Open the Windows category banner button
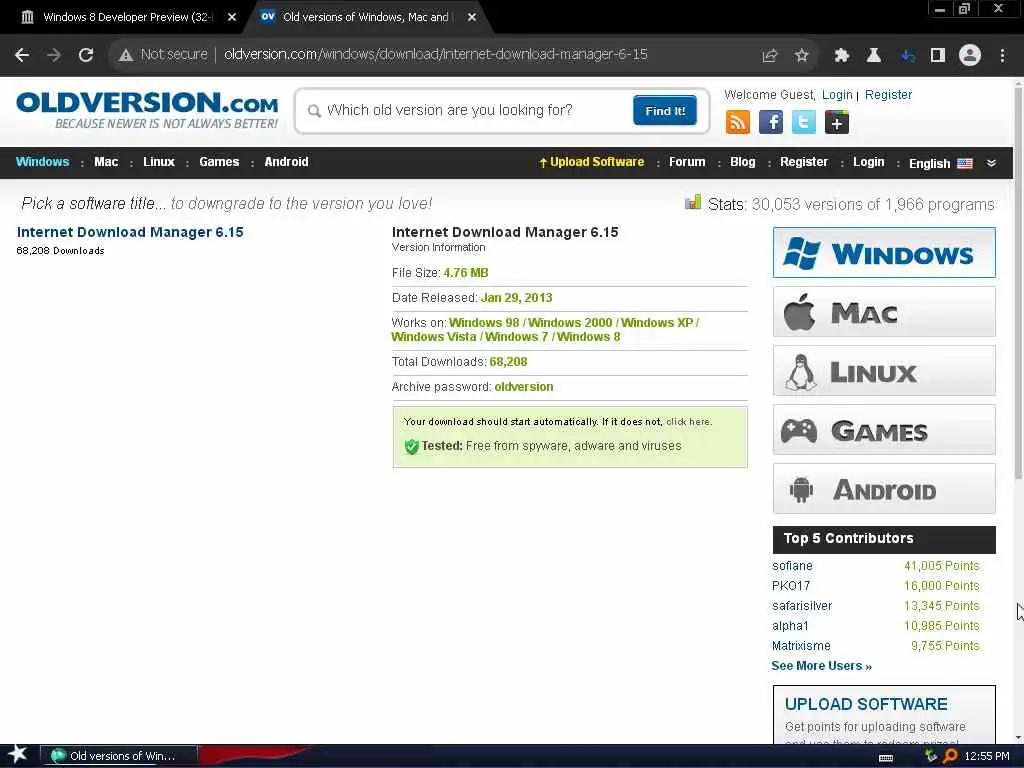 point(884,253)
